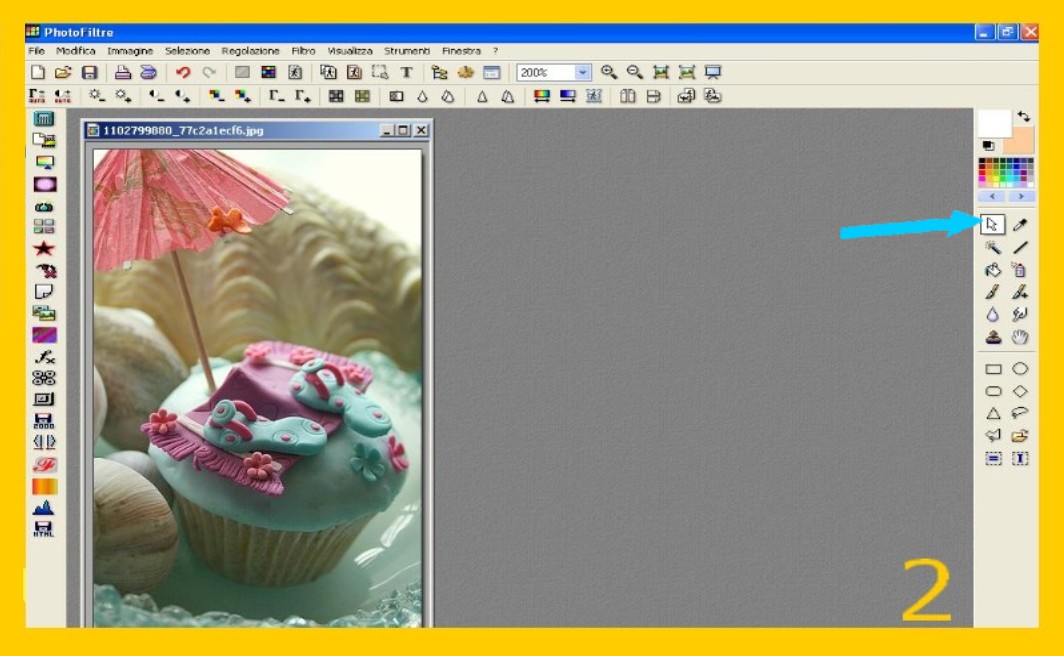Activate the hand scroll tool
This screenshot has width=1064, height=656.
click(1020, 338)
